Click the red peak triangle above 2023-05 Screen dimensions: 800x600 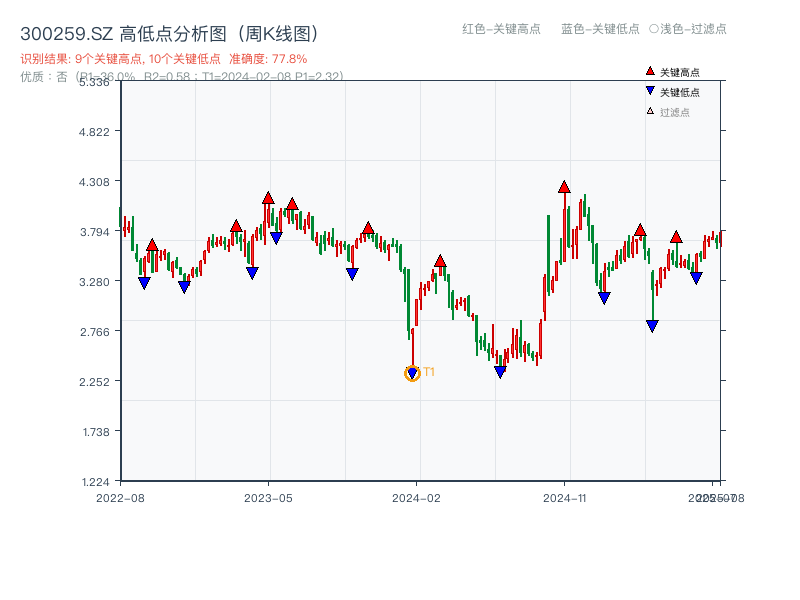click(x=268, y=198)
